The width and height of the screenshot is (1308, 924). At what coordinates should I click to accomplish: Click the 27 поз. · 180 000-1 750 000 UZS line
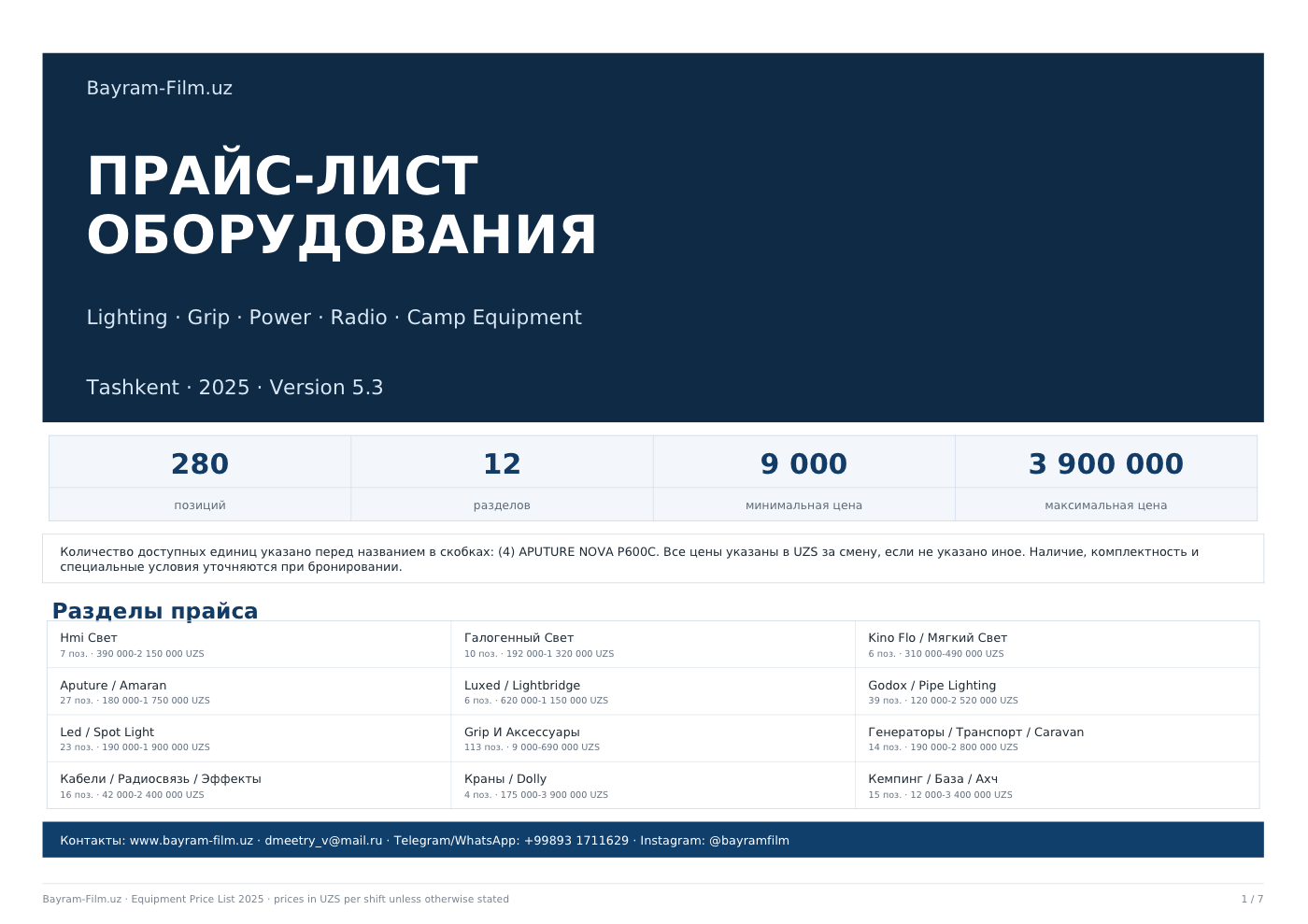(x=135, y=701)
